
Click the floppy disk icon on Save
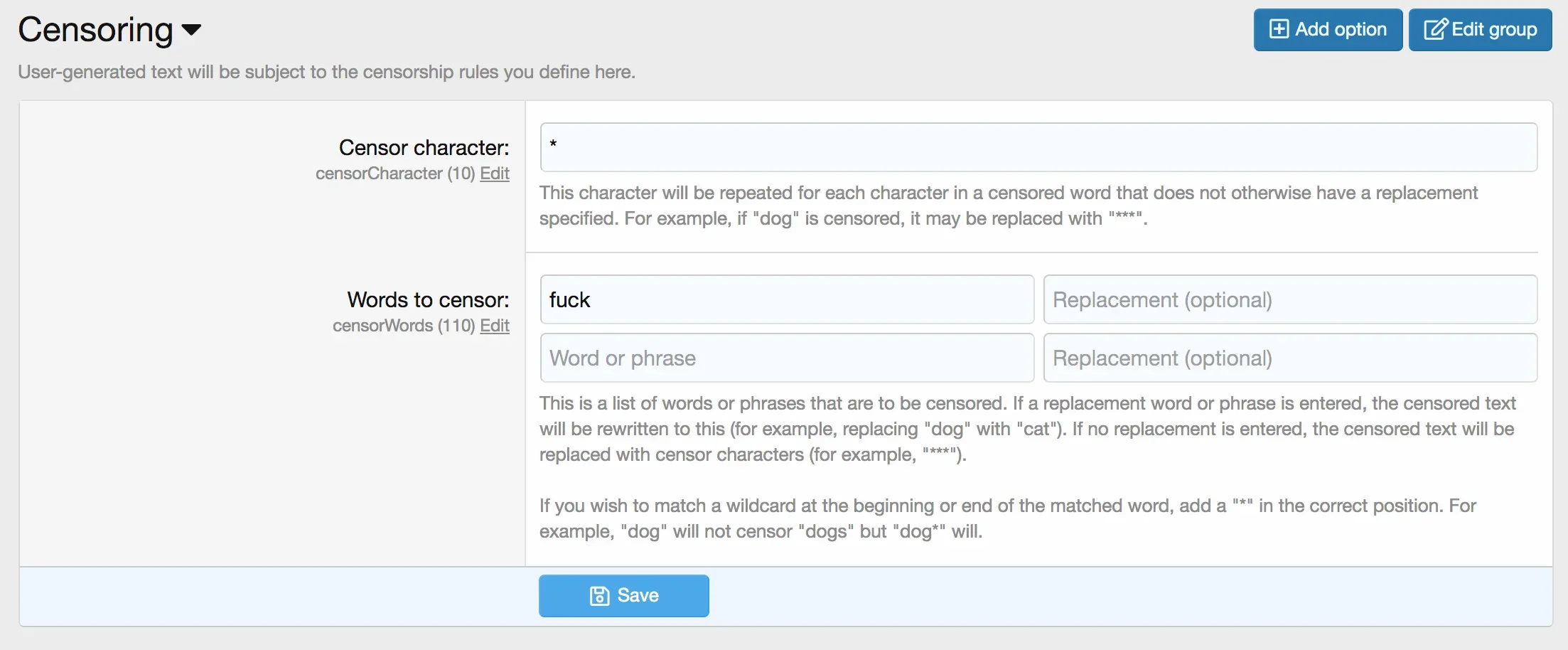pyautogui.click(x=599, y=596)
